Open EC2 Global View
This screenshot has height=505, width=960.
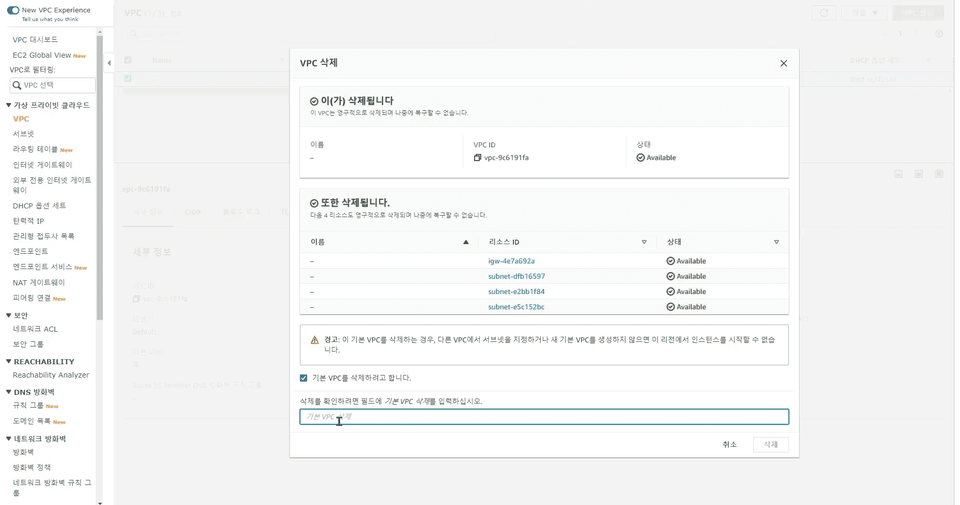[42, 55]
